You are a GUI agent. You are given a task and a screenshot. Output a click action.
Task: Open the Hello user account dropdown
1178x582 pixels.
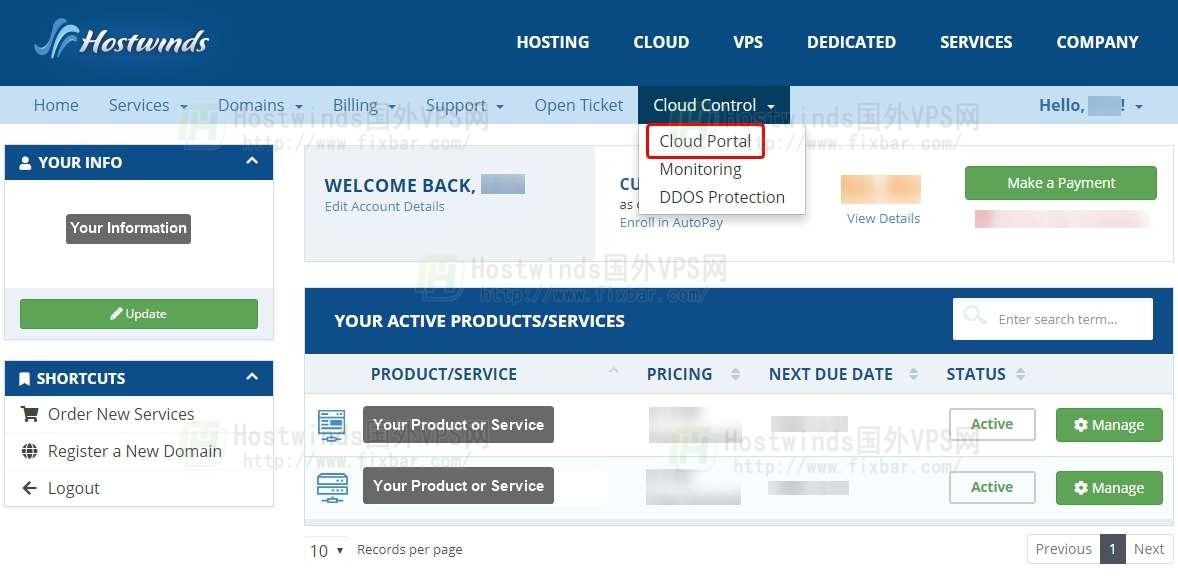pyautogui.click(x=1090, y=106)
